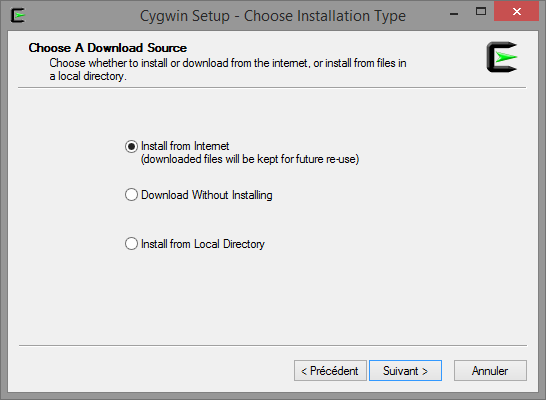Continue with the Suivant button
546x400 pixels.
click(x=405, y=370)
